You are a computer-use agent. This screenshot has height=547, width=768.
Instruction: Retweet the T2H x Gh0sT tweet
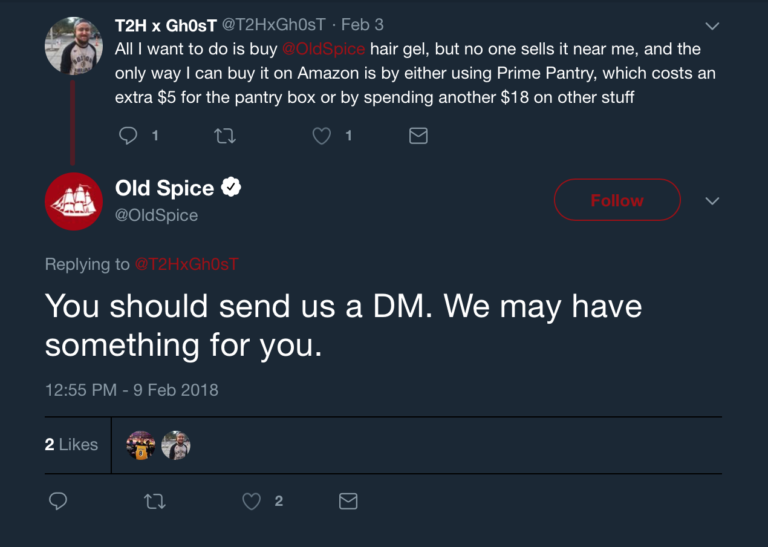click(x=224, y=135)
